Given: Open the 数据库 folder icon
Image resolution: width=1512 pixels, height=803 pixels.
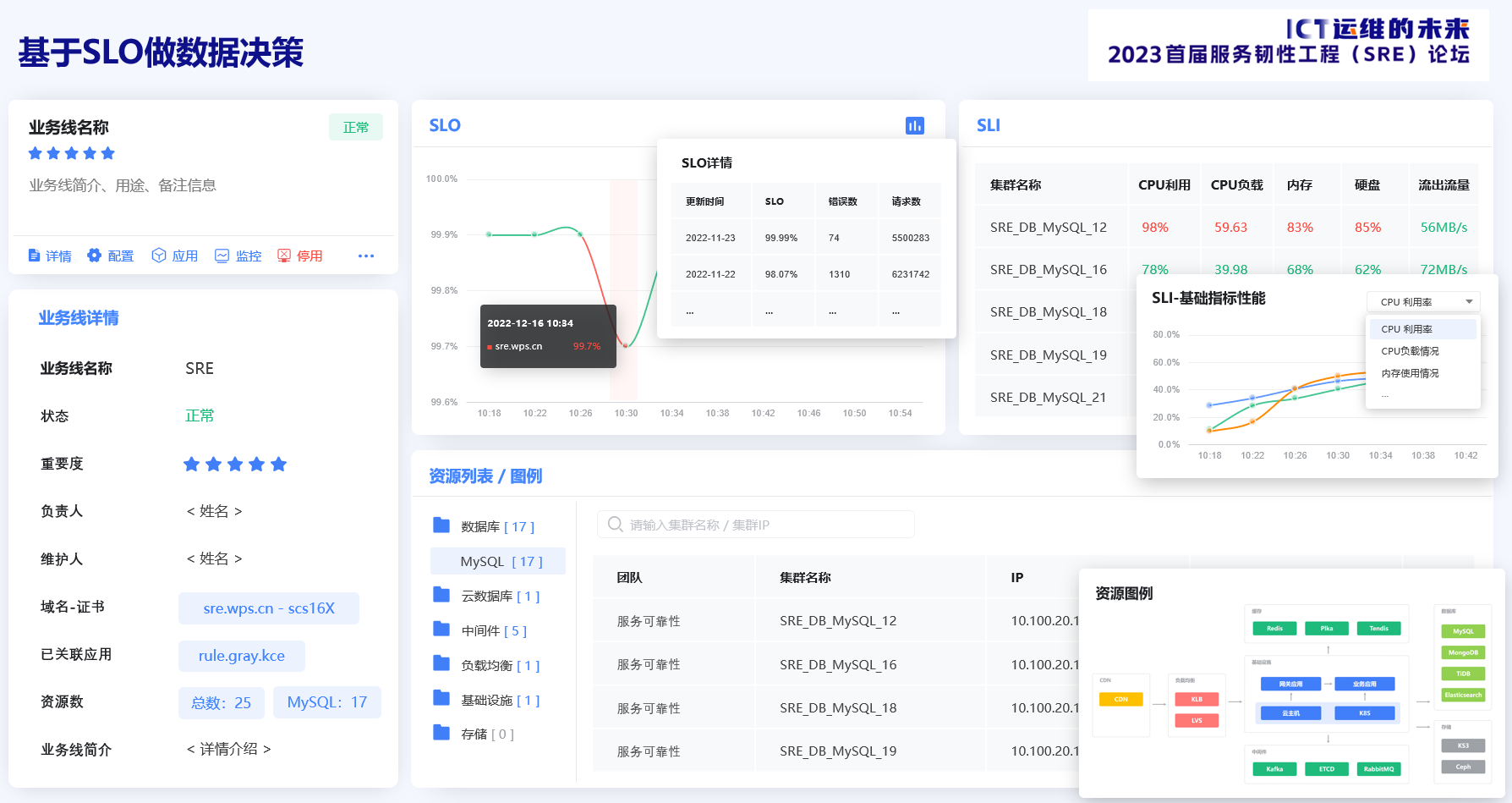Looking at the screenshot, I should tap(441, 525).
